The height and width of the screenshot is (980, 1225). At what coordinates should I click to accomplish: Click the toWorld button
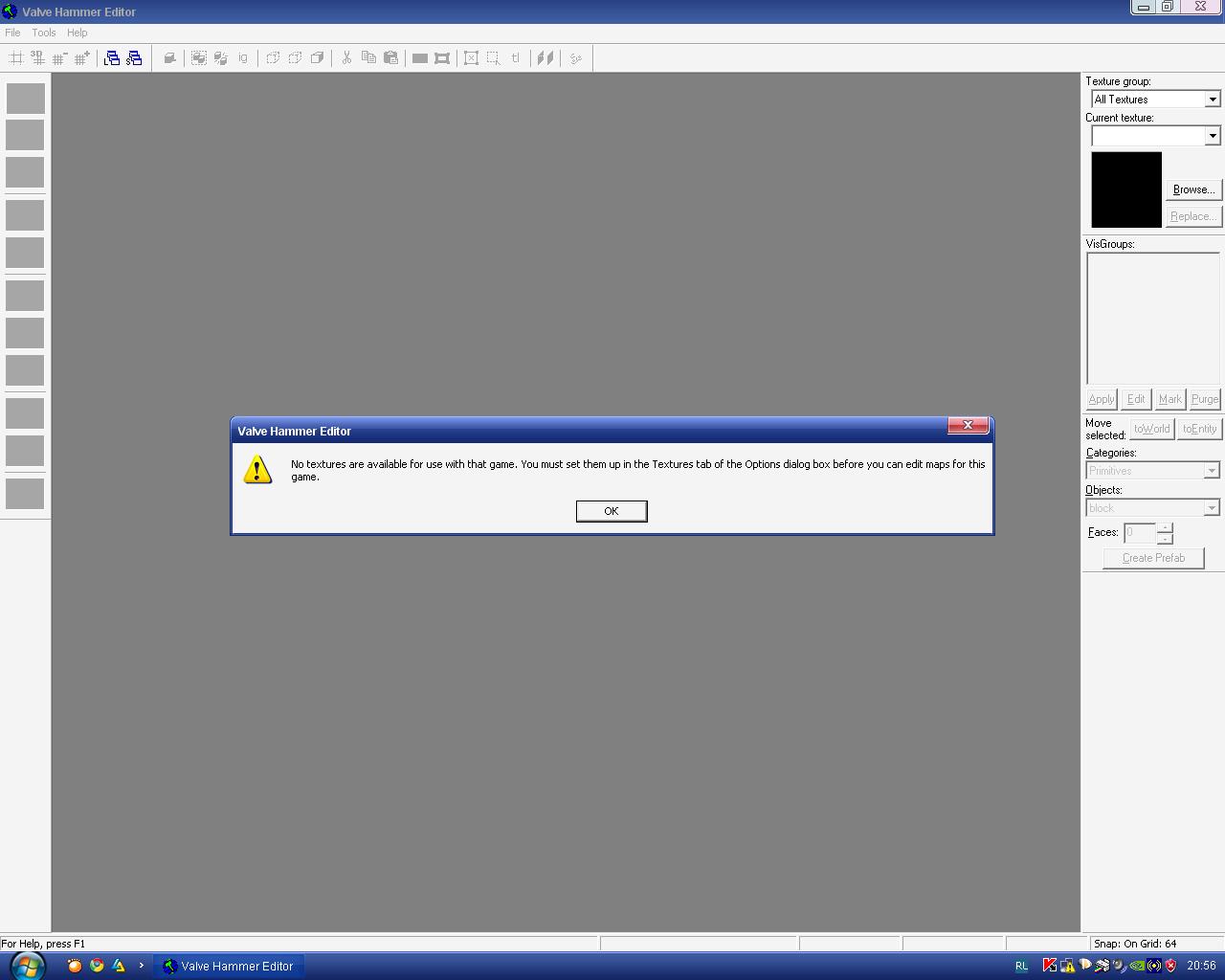click(1152, 429)
